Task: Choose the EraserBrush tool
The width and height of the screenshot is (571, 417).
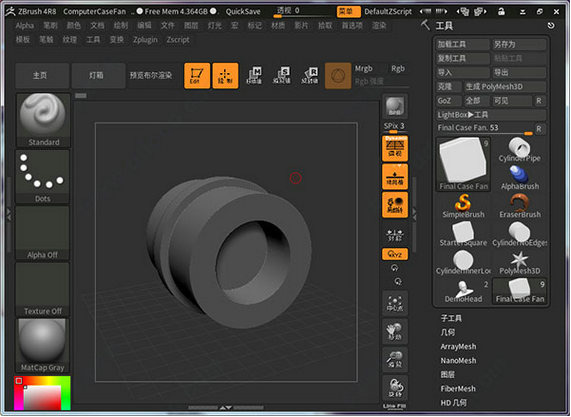Action: [520, 206]
